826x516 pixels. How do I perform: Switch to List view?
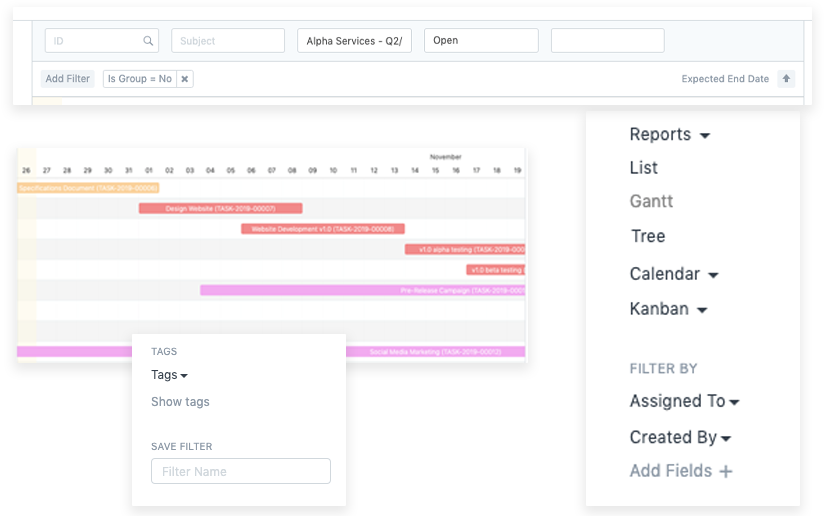point(644,168)
